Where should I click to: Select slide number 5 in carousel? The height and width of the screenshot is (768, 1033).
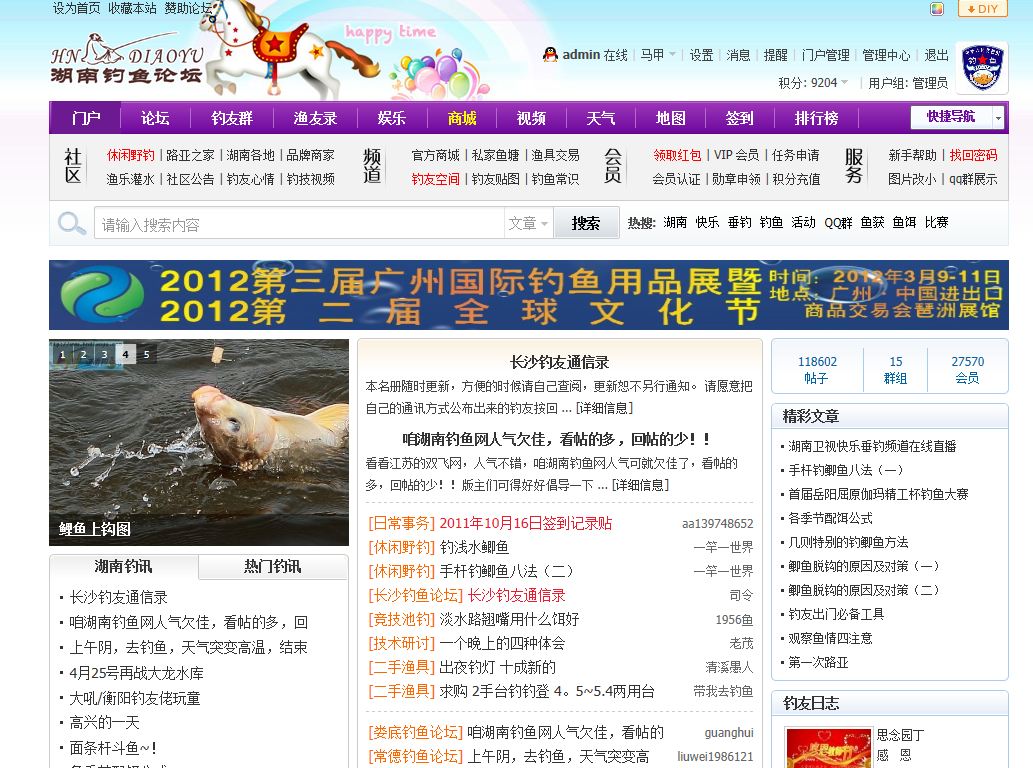pos(146,354)
